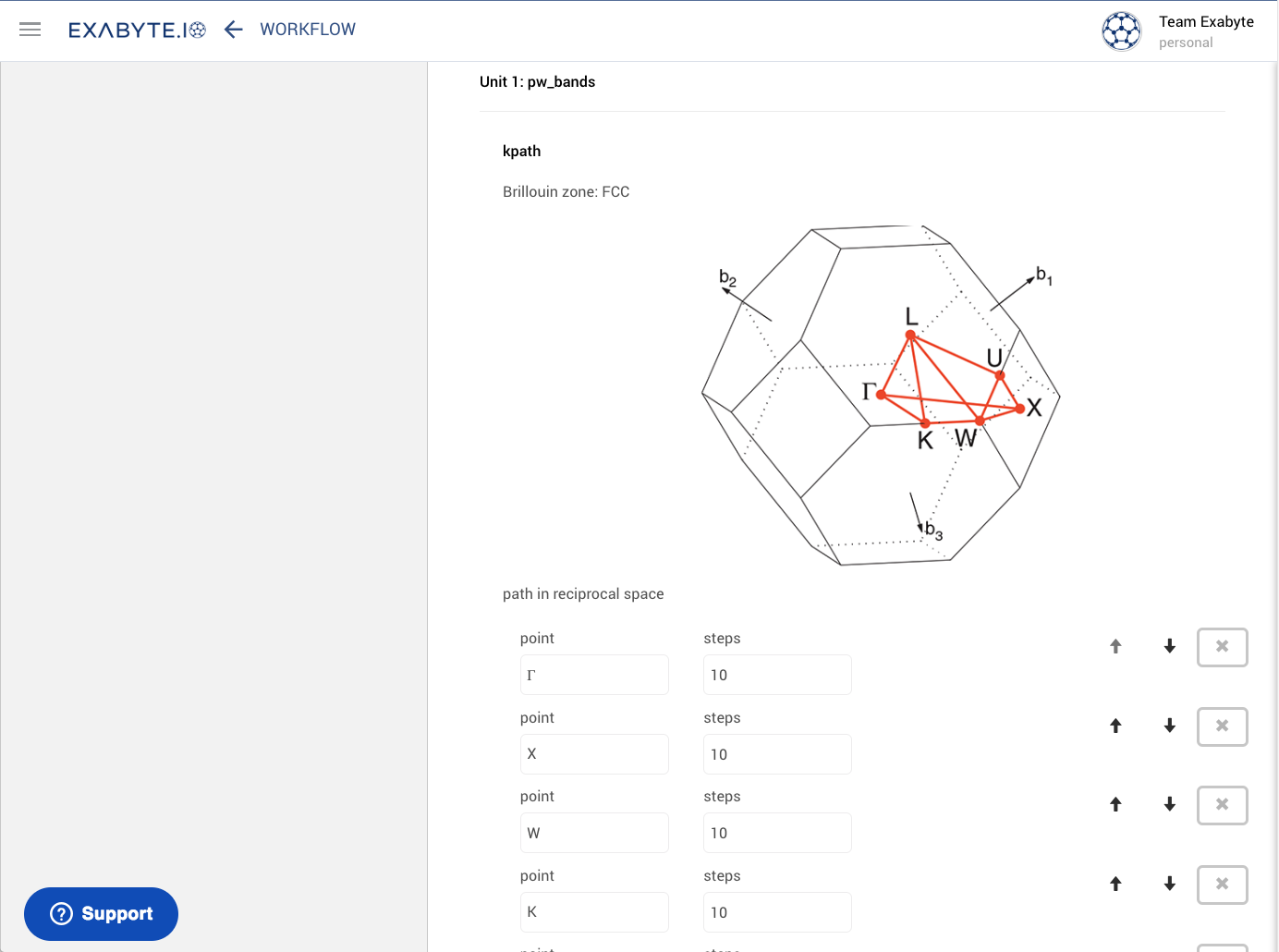Remove the W point from path

(x=1222, y=805)
